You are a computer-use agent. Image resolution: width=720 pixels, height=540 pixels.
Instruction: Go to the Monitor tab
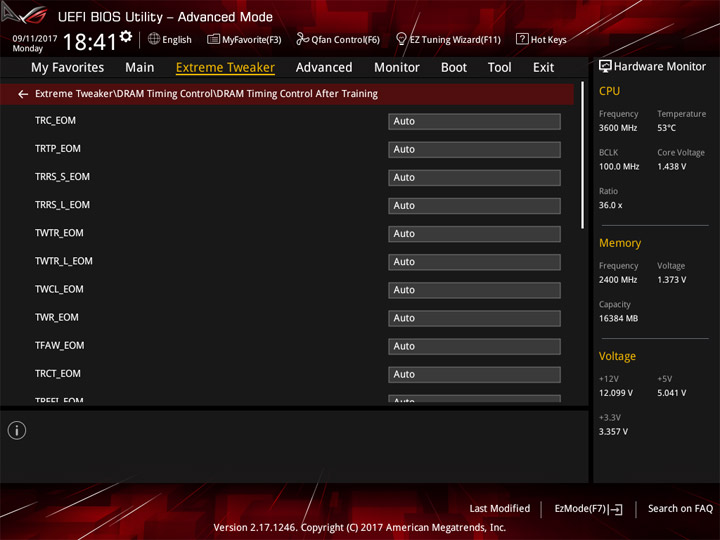click(x=397, y=68)
